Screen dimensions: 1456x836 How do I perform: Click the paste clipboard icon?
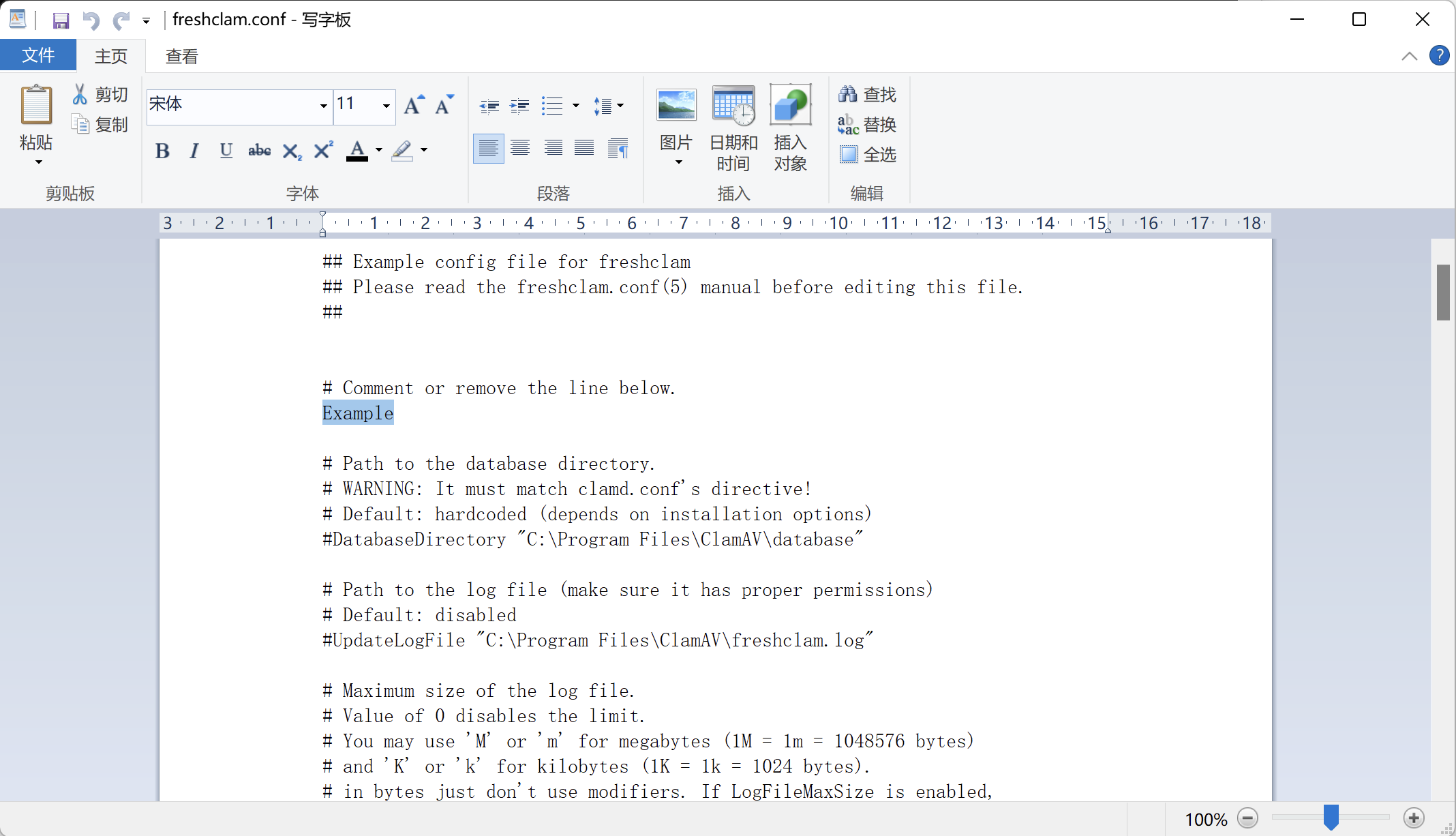pos(36,106)
